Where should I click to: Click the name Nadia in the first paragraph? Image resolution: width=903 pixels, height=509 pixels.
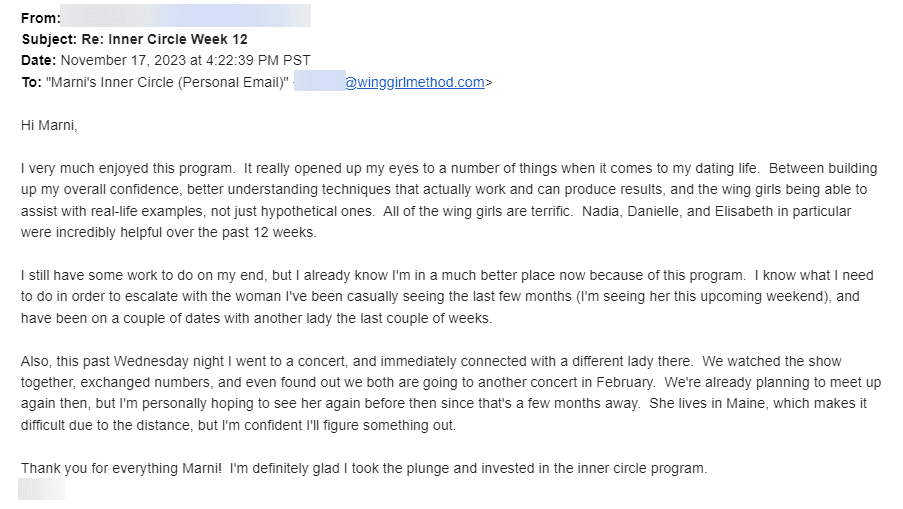tap(601, 211)
